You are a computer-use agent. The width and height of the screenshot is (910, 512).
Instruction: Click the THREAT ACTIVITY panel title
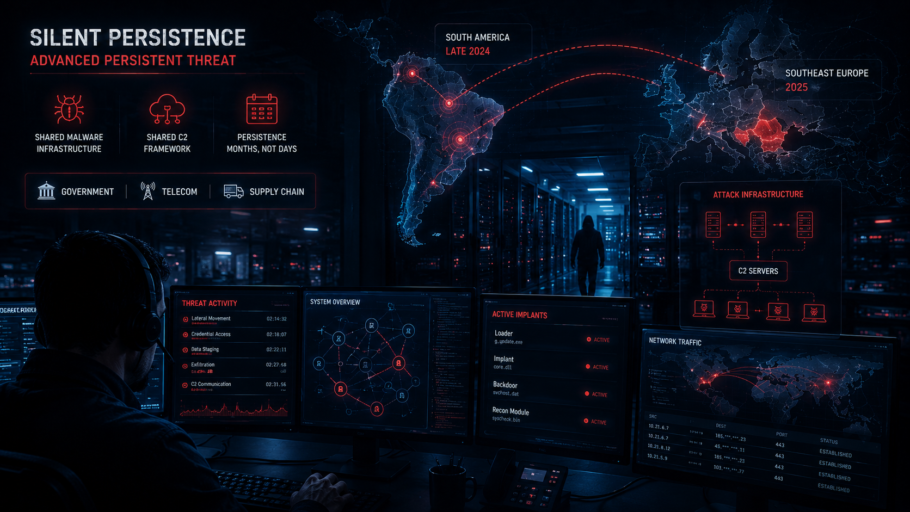[x=210, y=303]
